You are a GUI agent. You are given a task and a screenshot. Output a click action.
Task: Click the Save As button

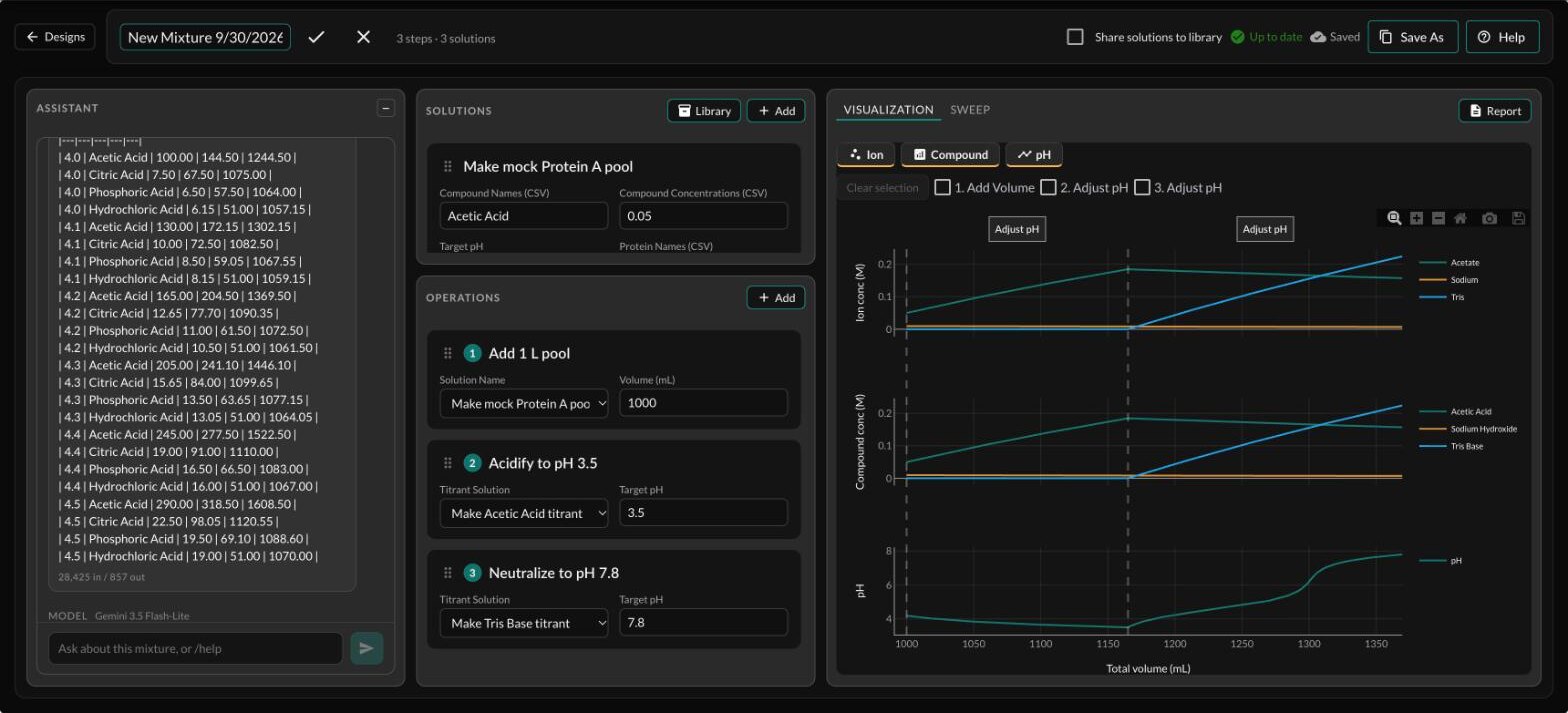point(1412,37)
